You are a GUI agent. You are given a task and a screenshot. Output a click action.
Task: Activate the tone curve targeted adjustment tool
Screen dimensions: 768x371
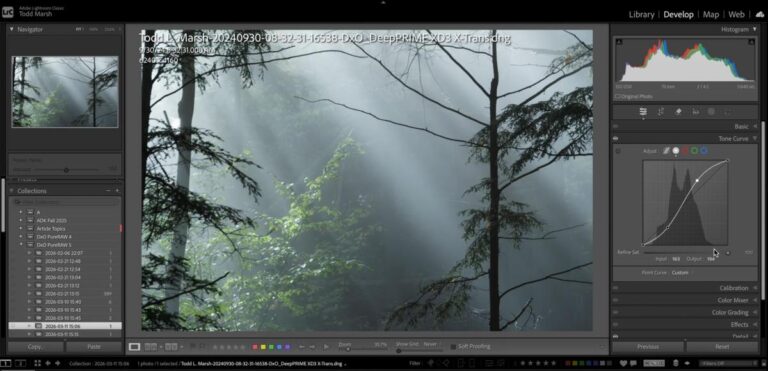[x=618, y=151]
